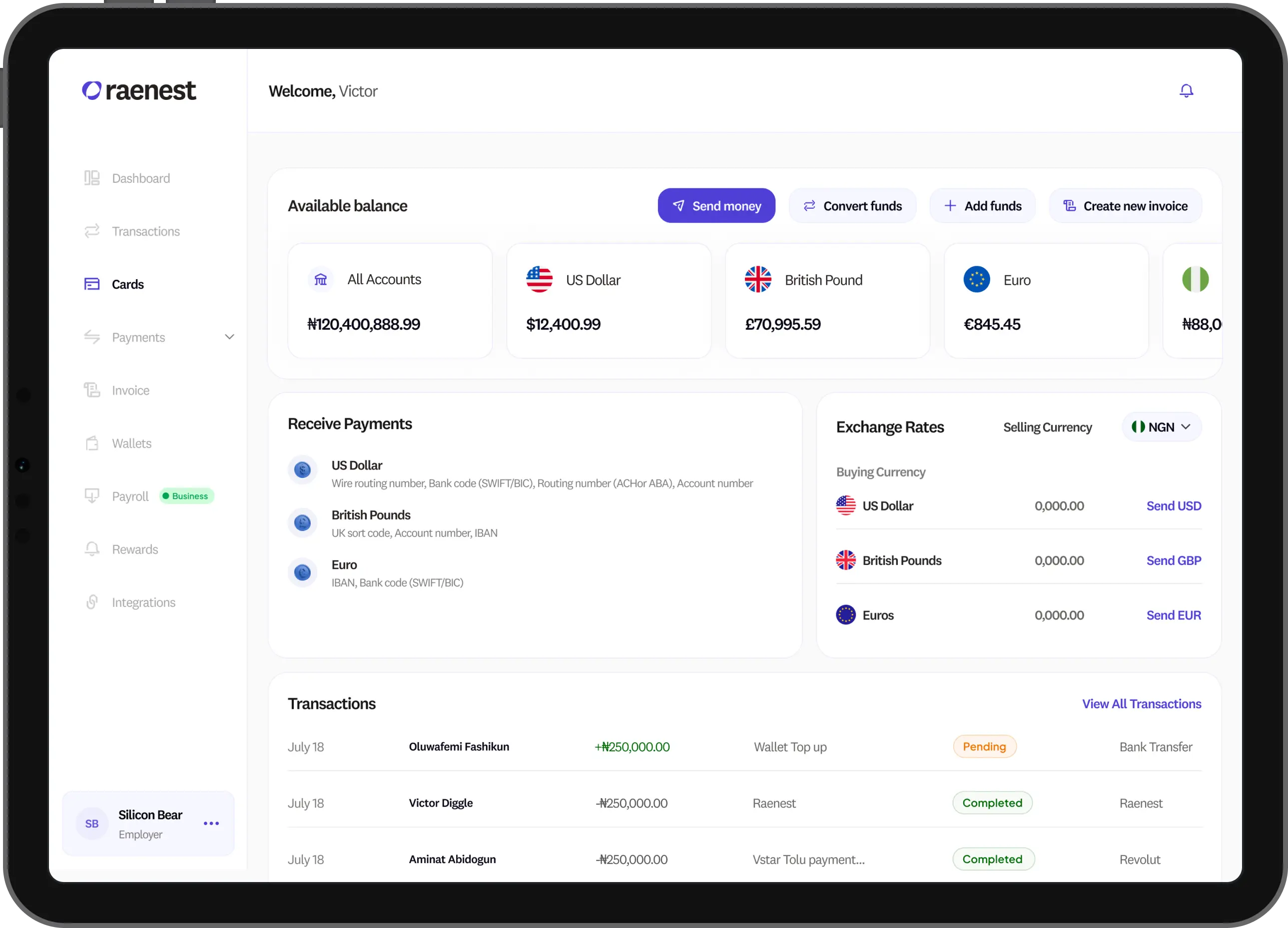
Task: Open the Invoice menu item
Action: tap(130, 391)
